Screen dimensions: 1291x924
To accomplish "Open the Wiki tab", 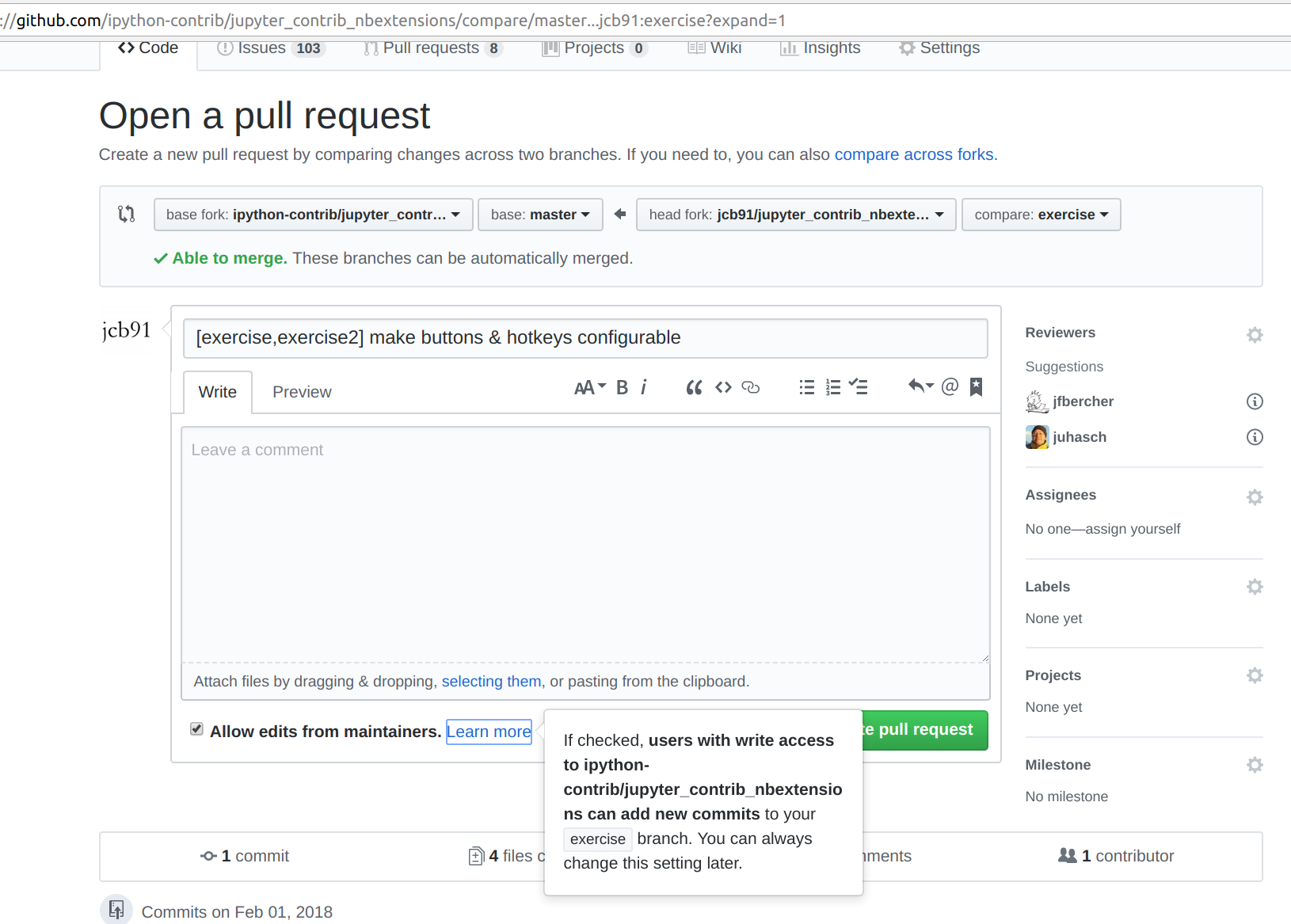I will [714, 48].
